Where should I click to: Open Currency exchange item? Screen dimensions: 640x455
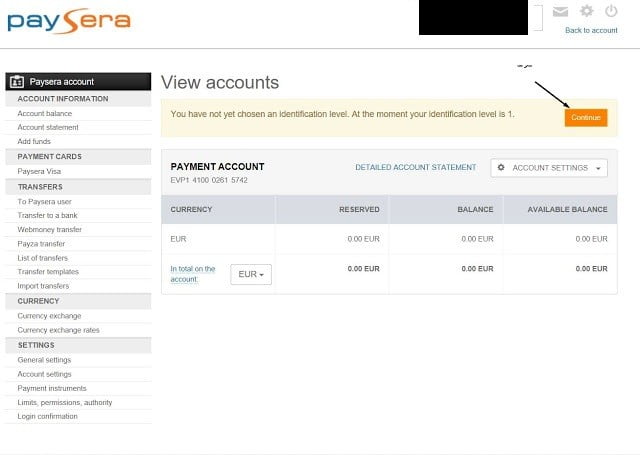[x=49, y=316]
